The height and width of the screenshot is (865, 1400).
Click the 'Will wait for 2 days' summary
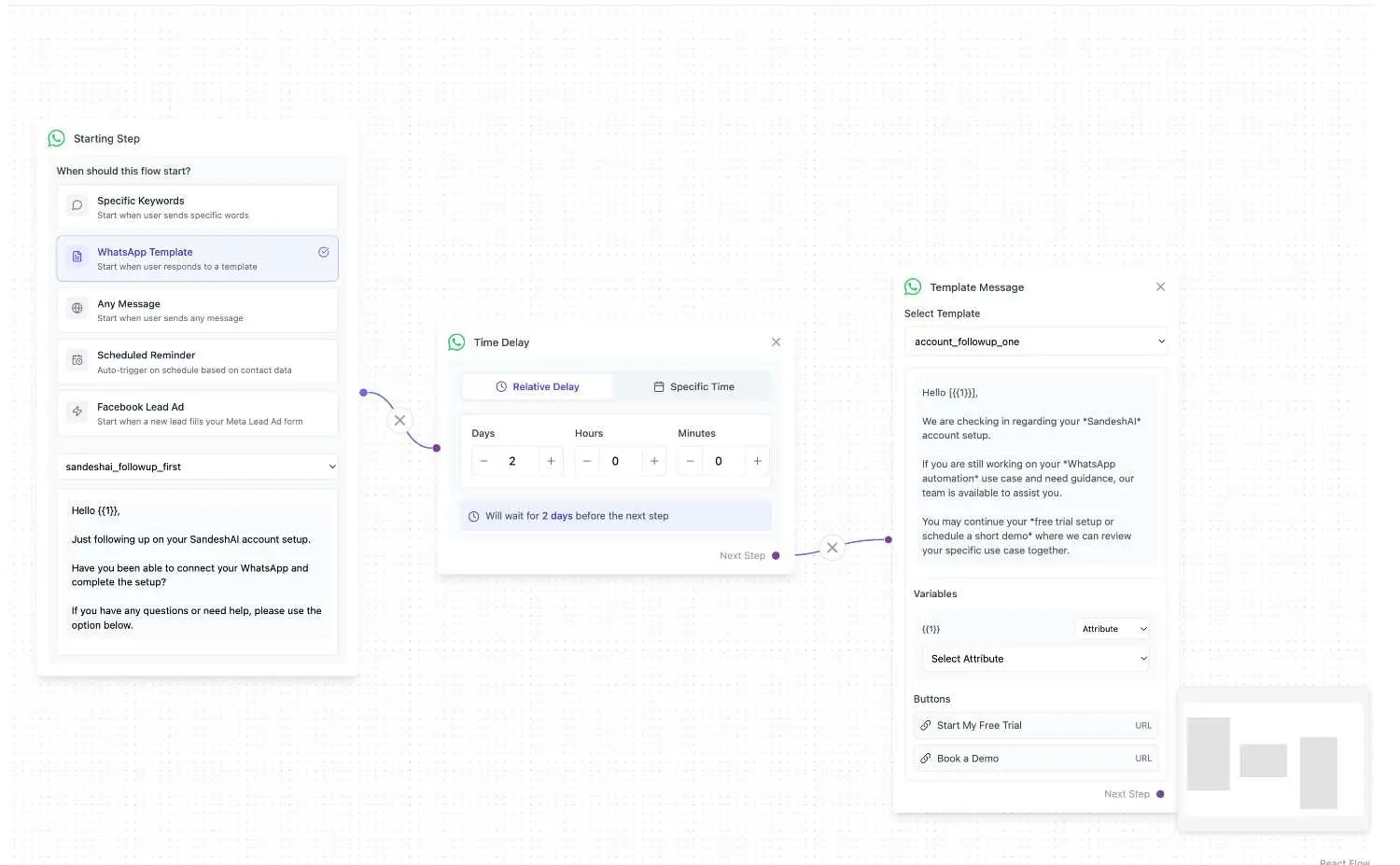click(x=616, y=516)
